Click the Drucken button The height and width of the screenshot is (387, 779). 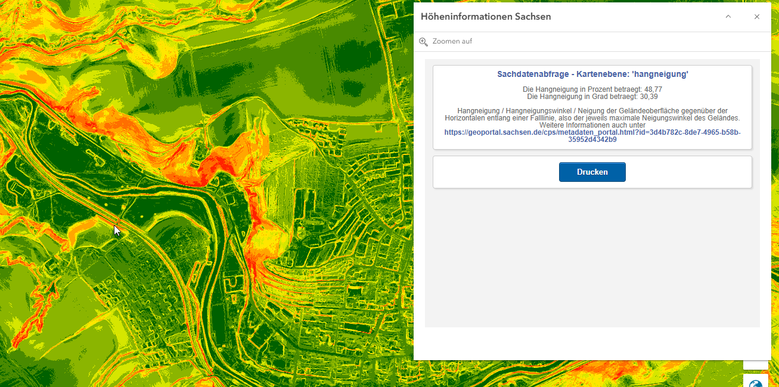pyautogui.click(x=592, y=172)
